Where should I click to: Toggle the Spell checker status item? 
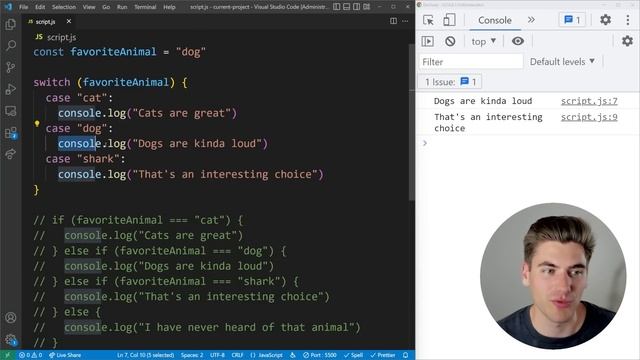coord(353,355)
